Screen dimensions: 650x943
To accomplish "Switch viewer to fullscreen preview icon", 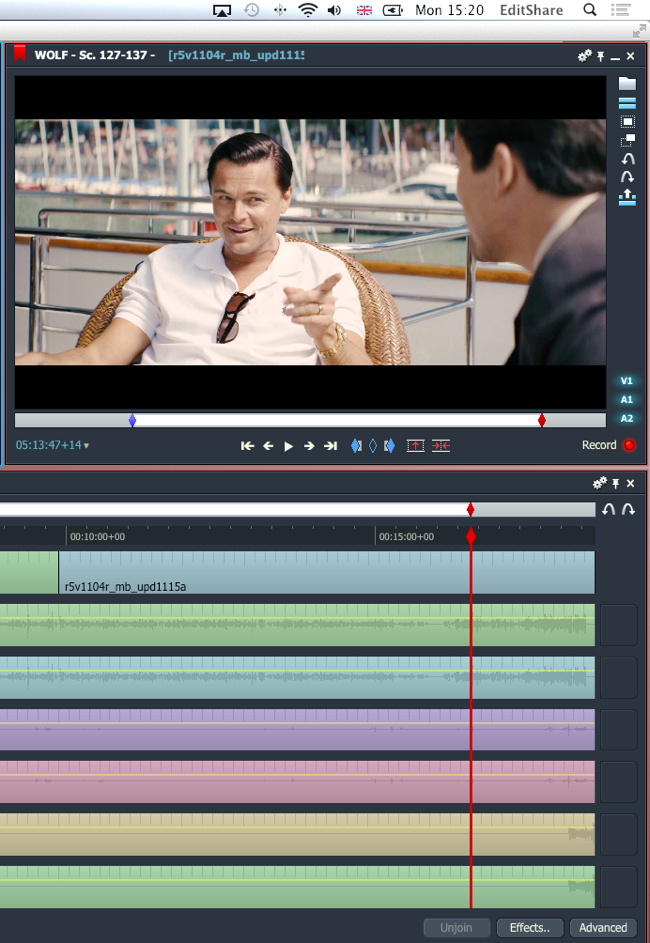I will pos(627,122).
